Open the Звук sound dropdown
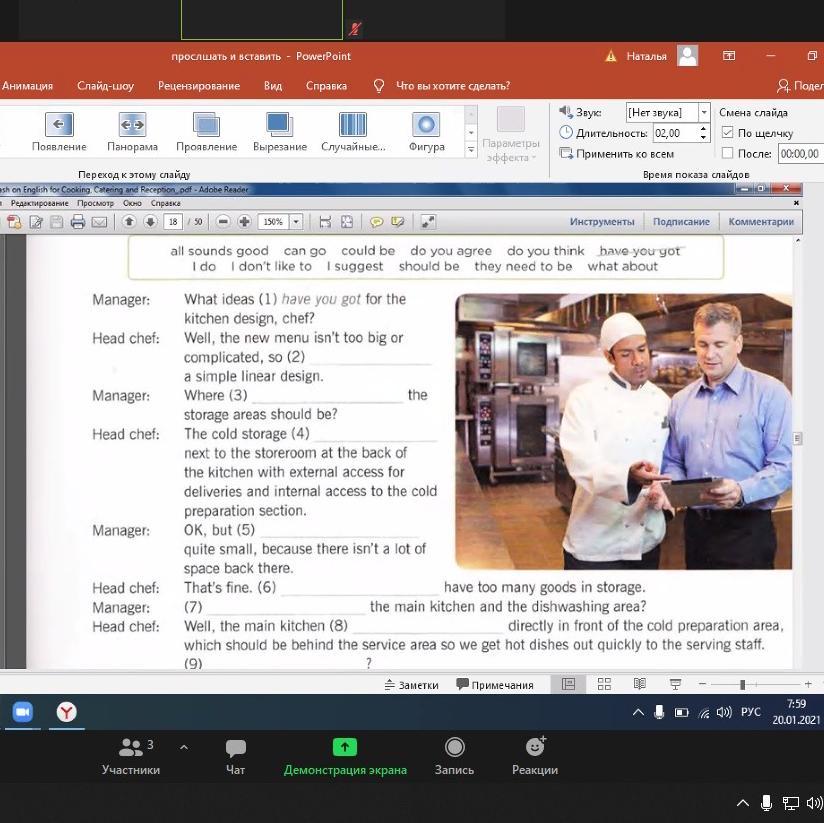This screenshot has height=823, width=824. (704, 112)
